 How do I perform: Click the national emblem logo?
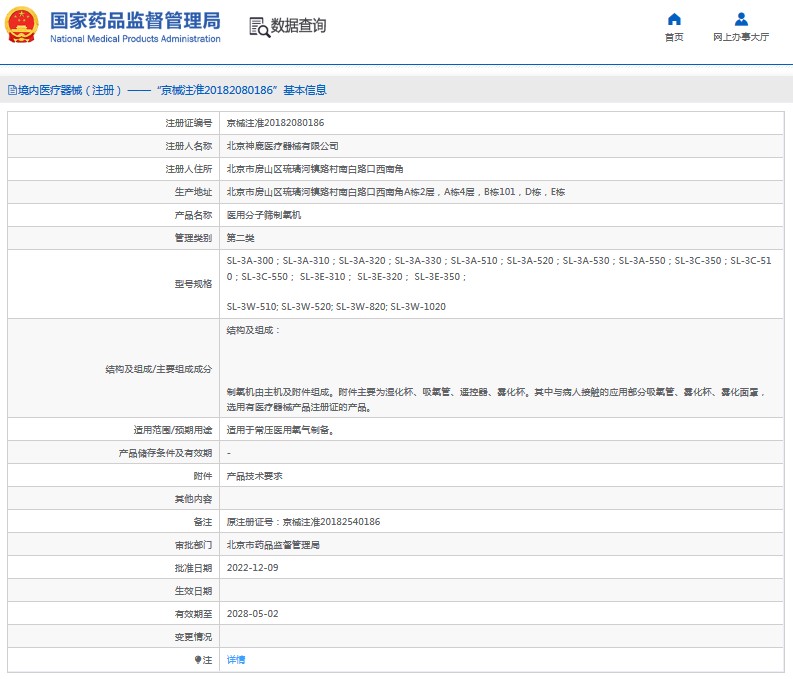tap(23, 25)
